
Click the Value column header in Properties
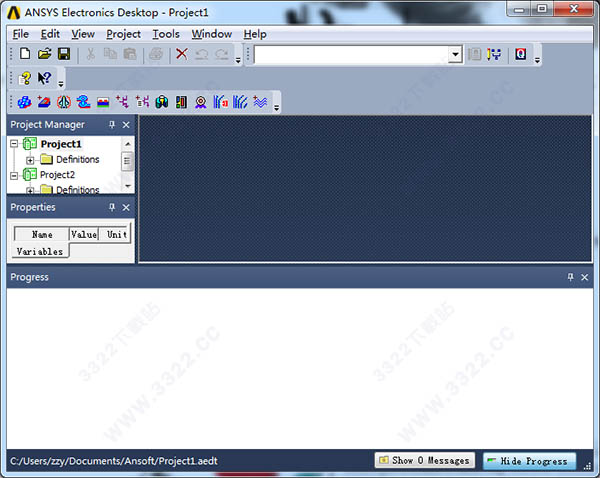pyautogui.click(x=84, y=234)
